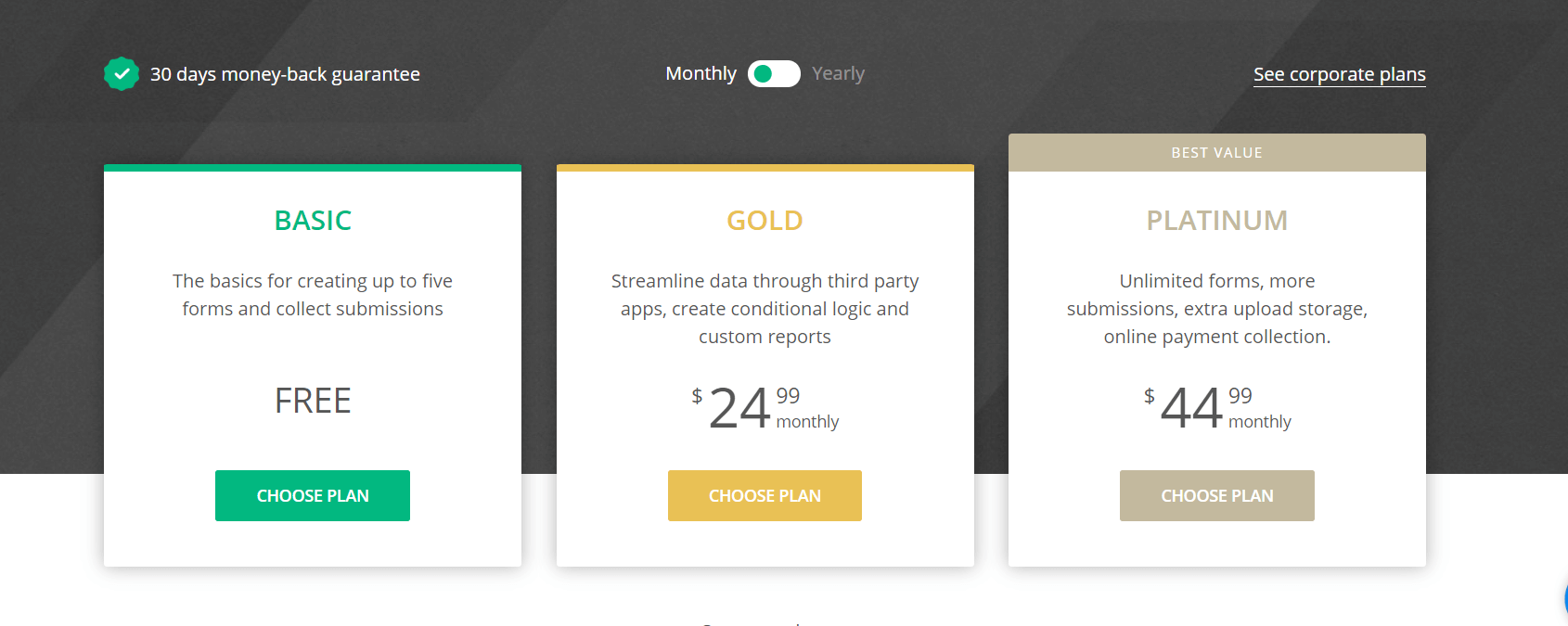Viewport: 1568px width, 626px height.
Task: Click the green money-back guarantee check badge
Action: [121, 72]
